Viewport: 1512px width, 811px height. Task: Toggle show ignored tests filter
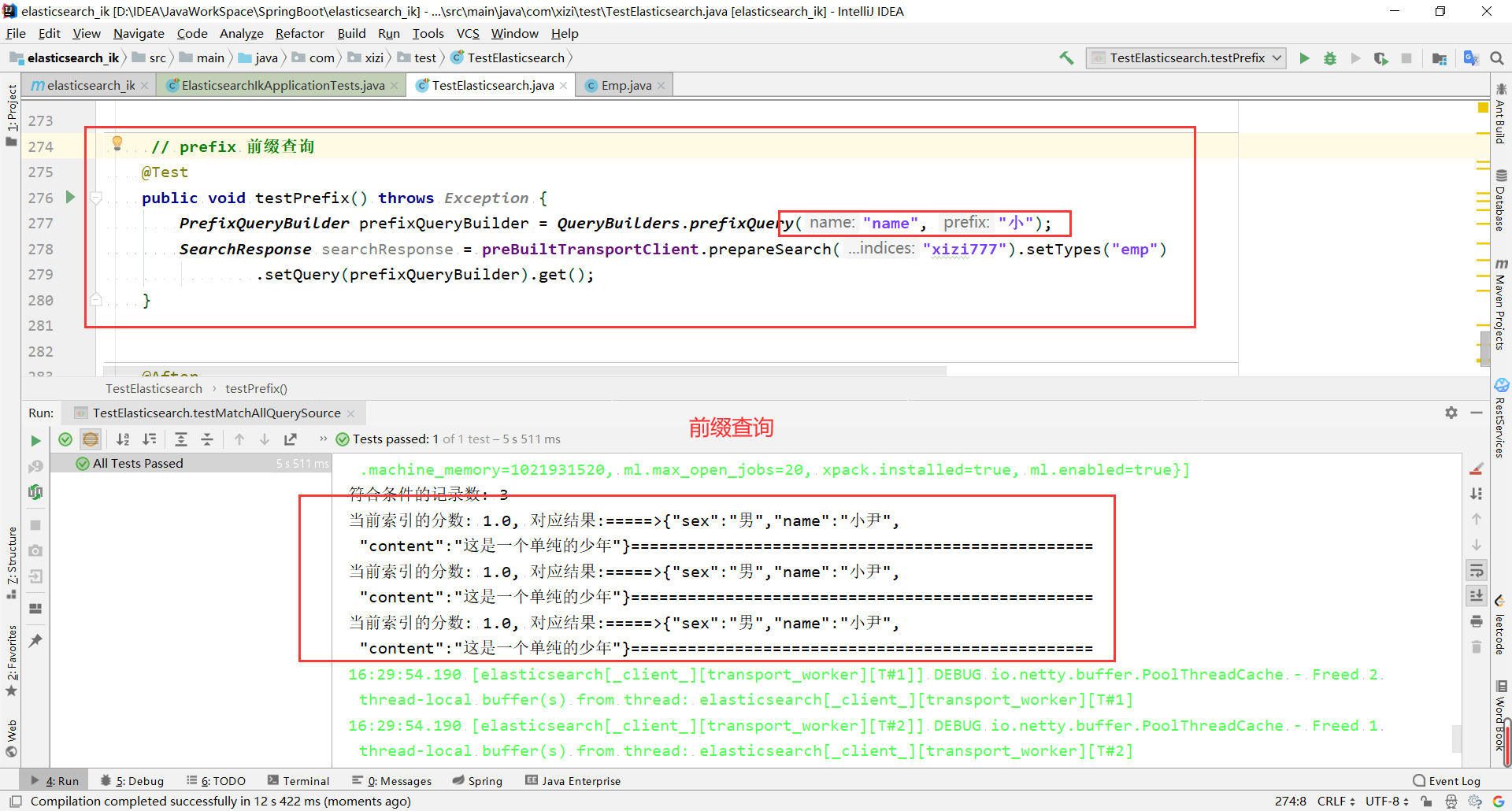(91, 439)
